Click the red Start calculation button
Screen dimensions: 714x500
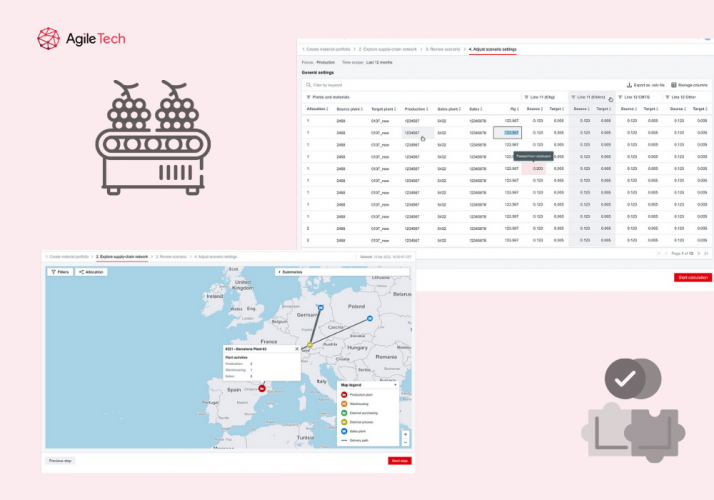[x=693, y=277]
